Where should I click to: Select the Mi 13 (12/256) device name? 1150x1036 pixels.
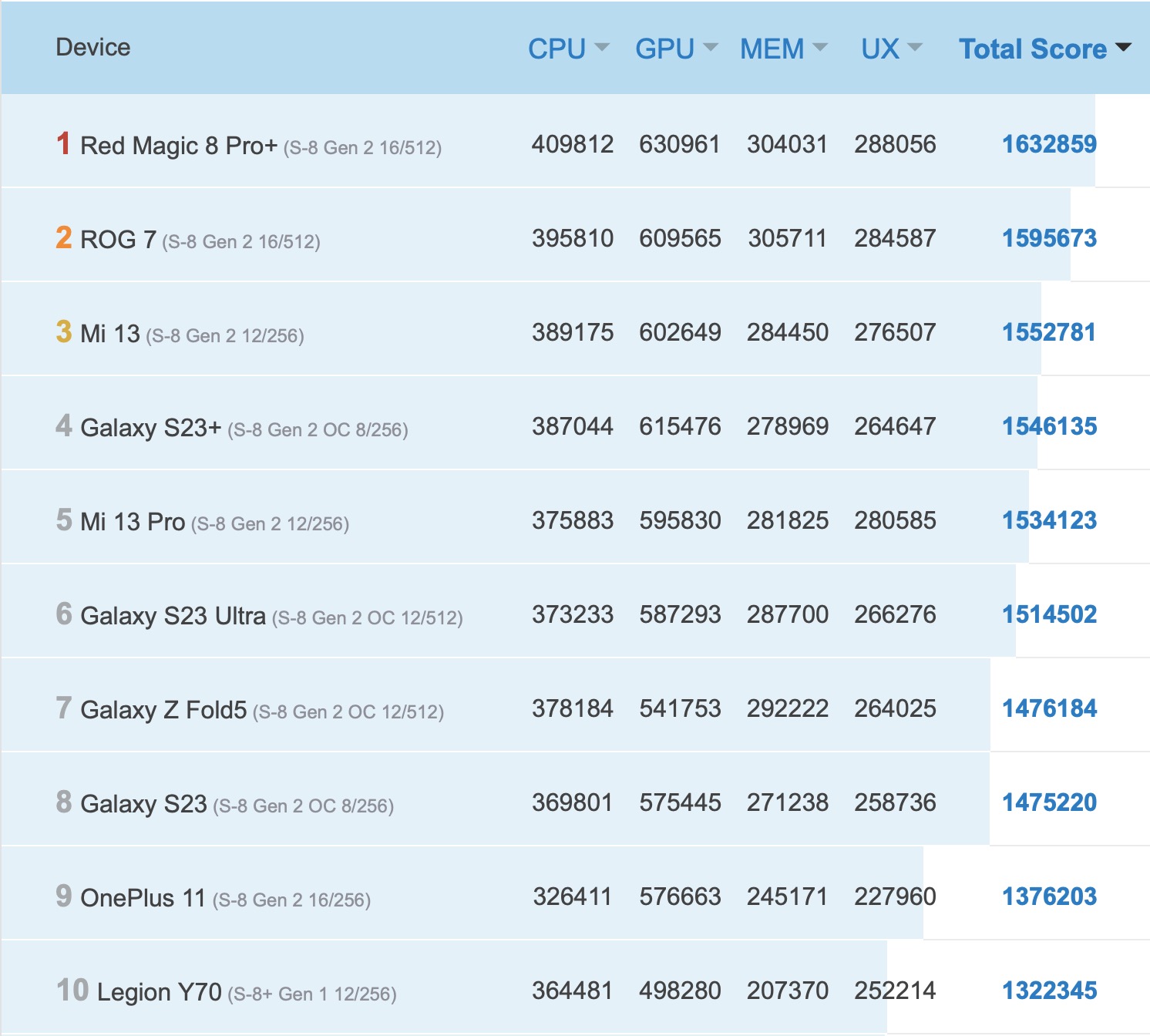point(110,333)
